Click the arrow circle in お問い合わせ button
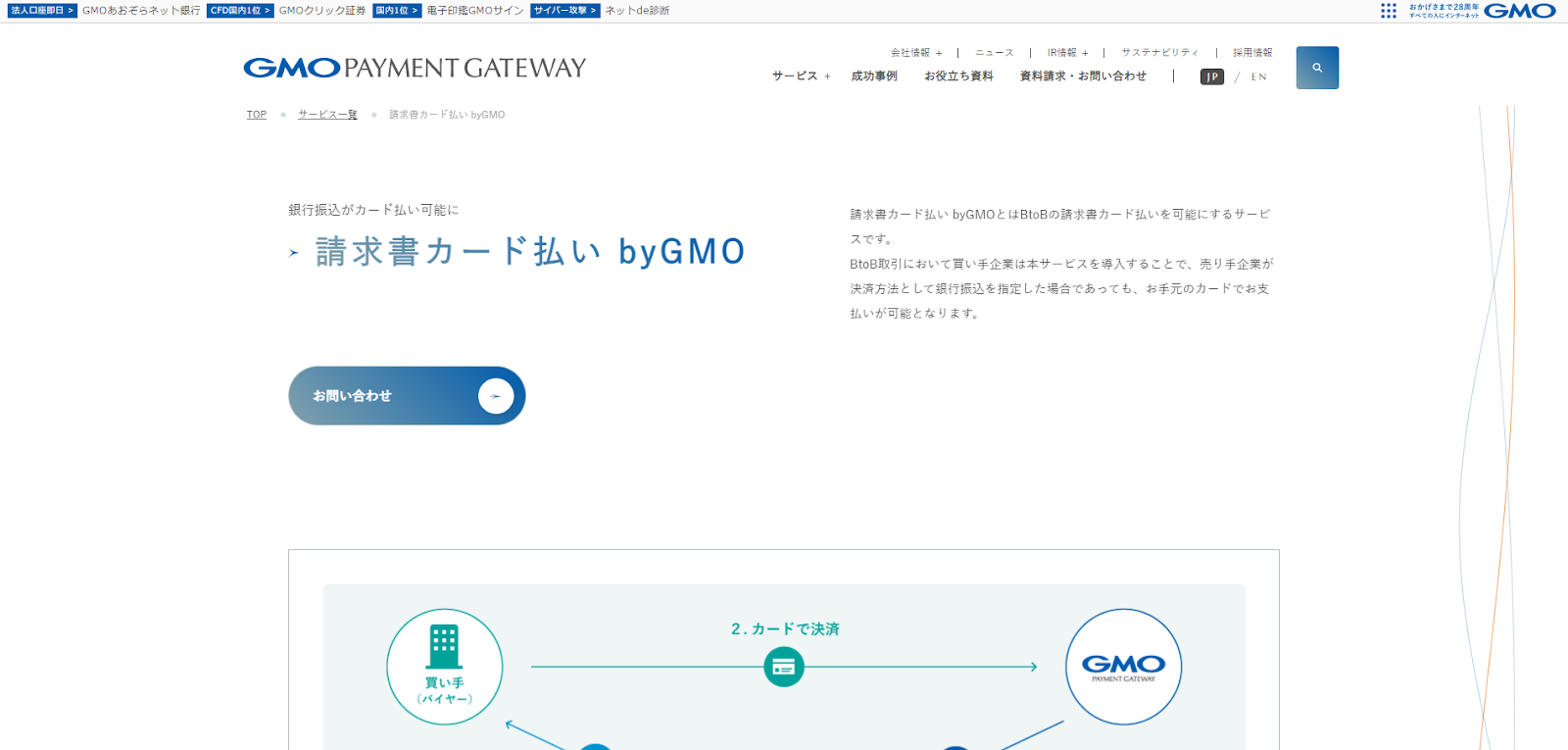1568x750 pixels. (496, 396)
